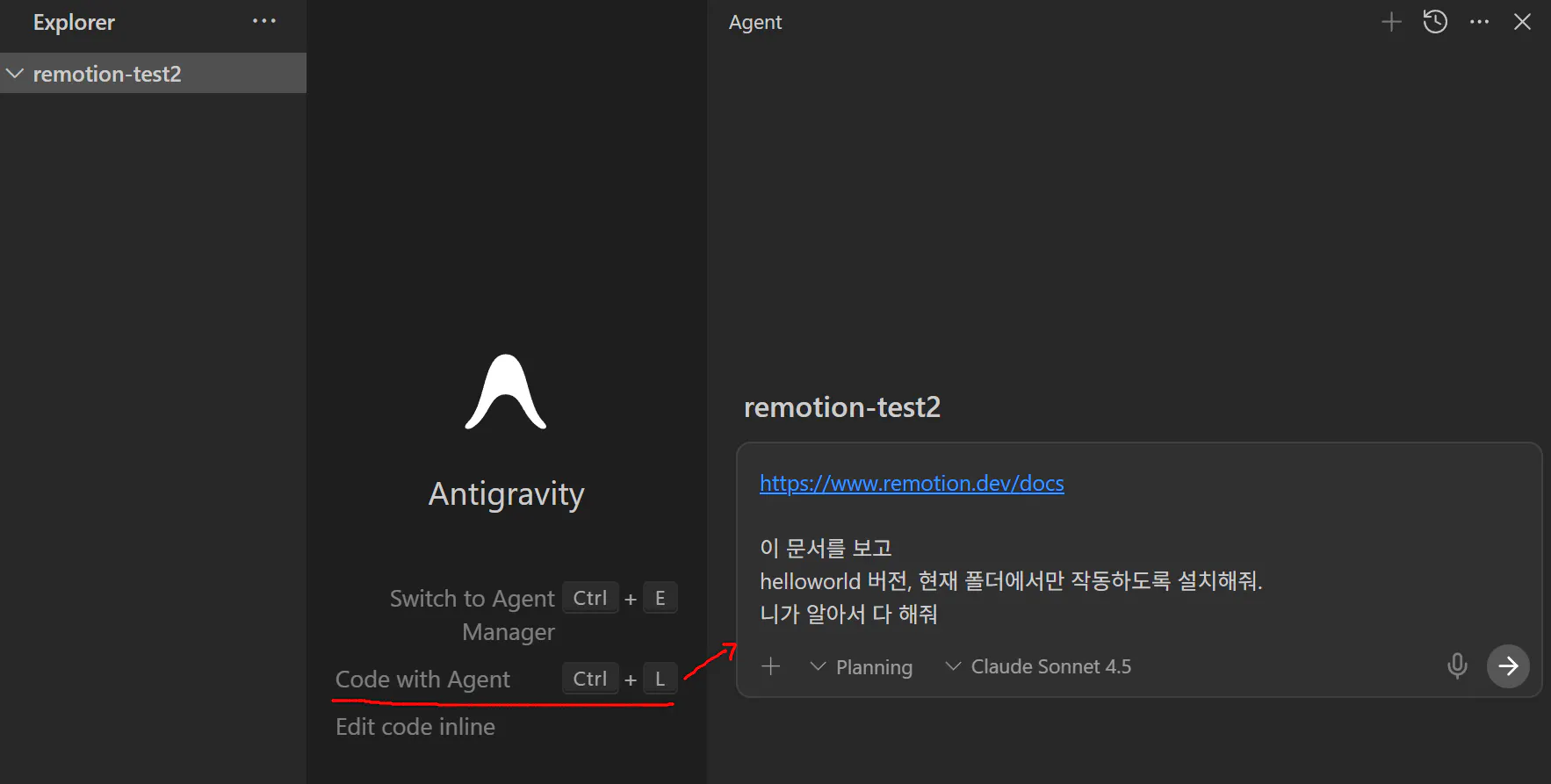Open the Claude Sonnet 4.5 model selector

coord(1038,667)
